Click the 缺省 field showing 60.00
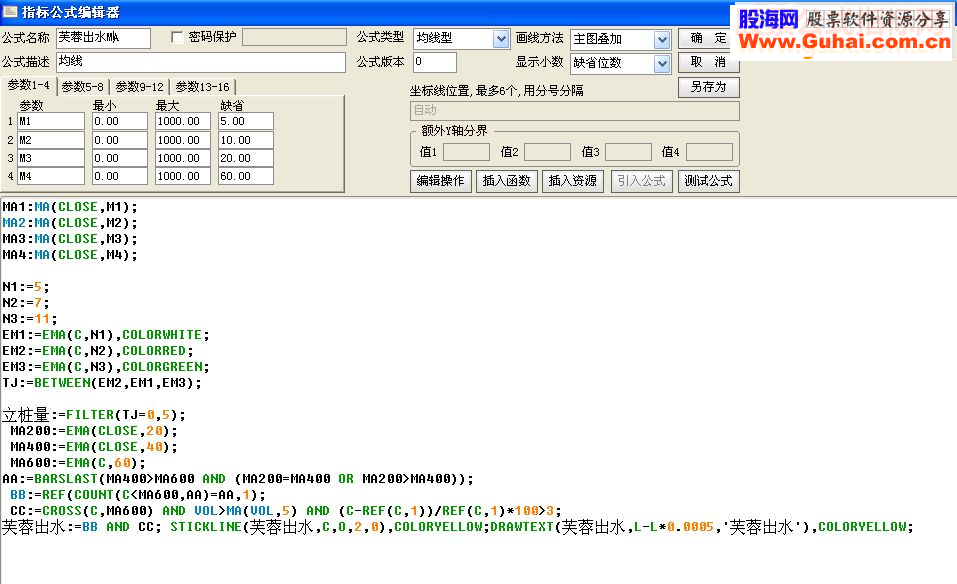The height and width of the screenshot is (584, 957). (x=245, y=176)
